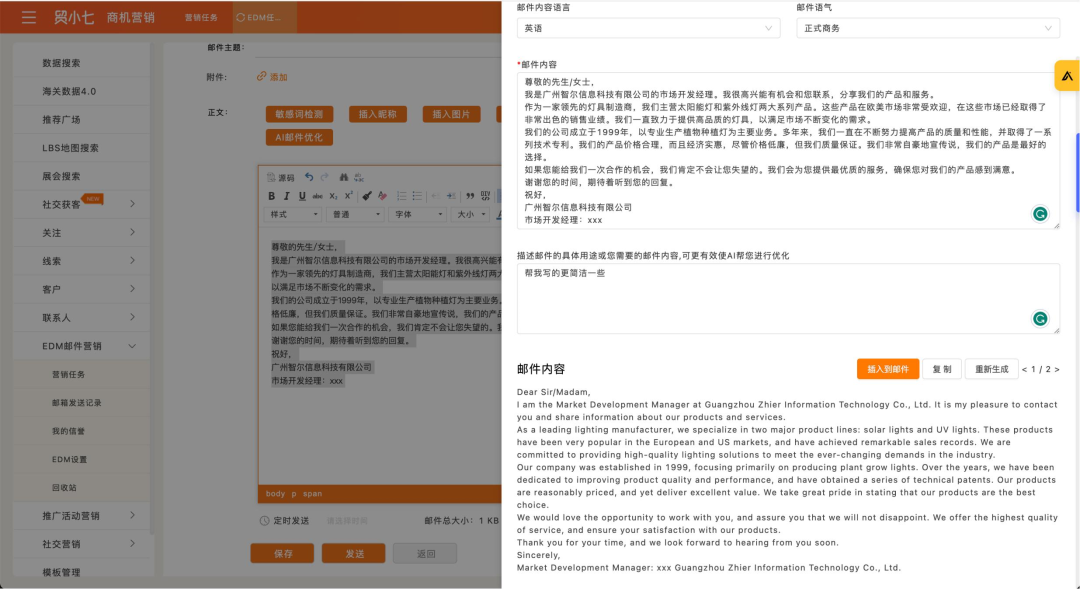Click the DIV container icon
This screenshot has height=589, width=1080.
coord(486,196)
